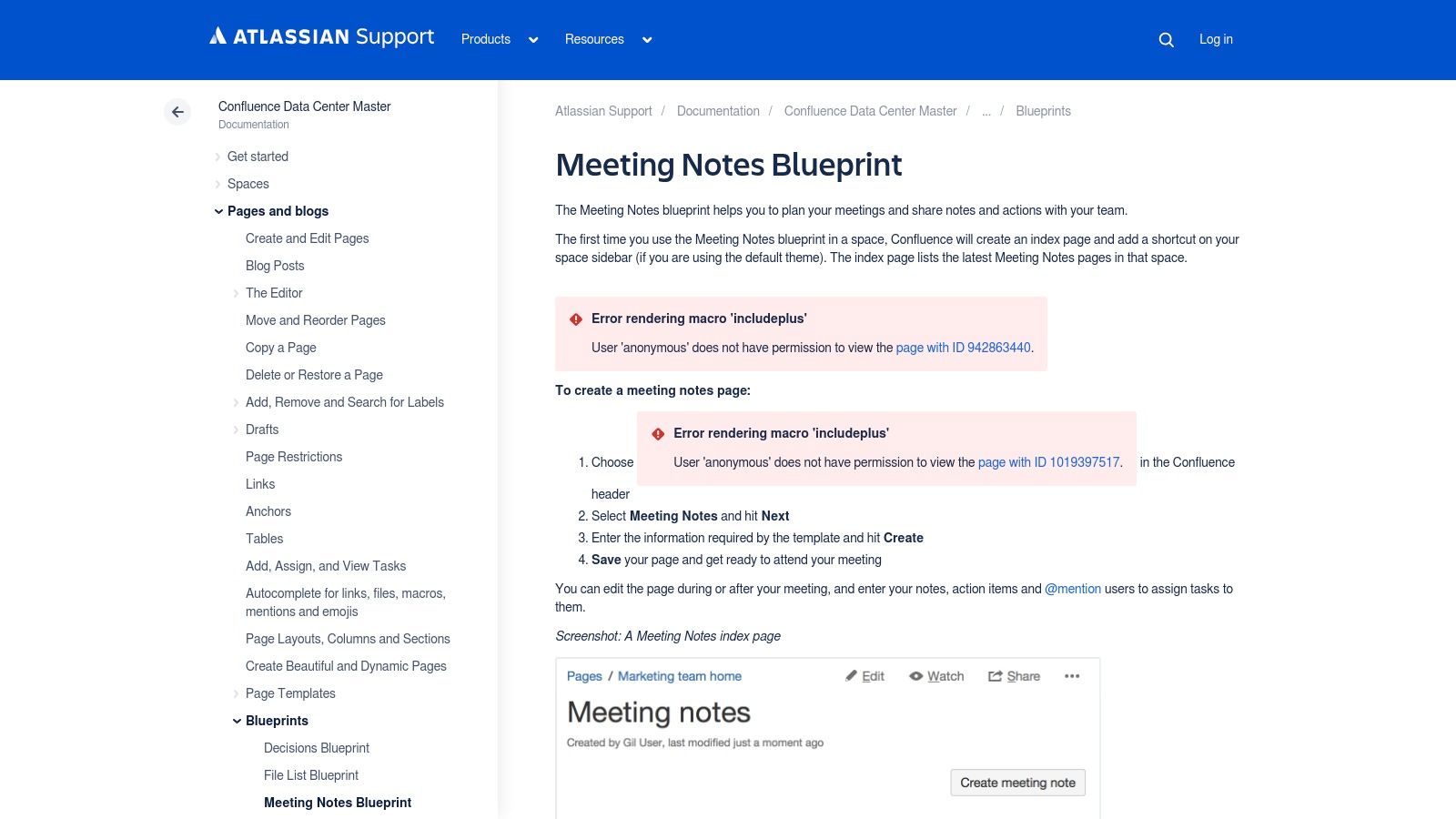Click Confluence Data Center Master sidebar title
The width and height of the screenshot is (1456, 819).
point(305,106)
